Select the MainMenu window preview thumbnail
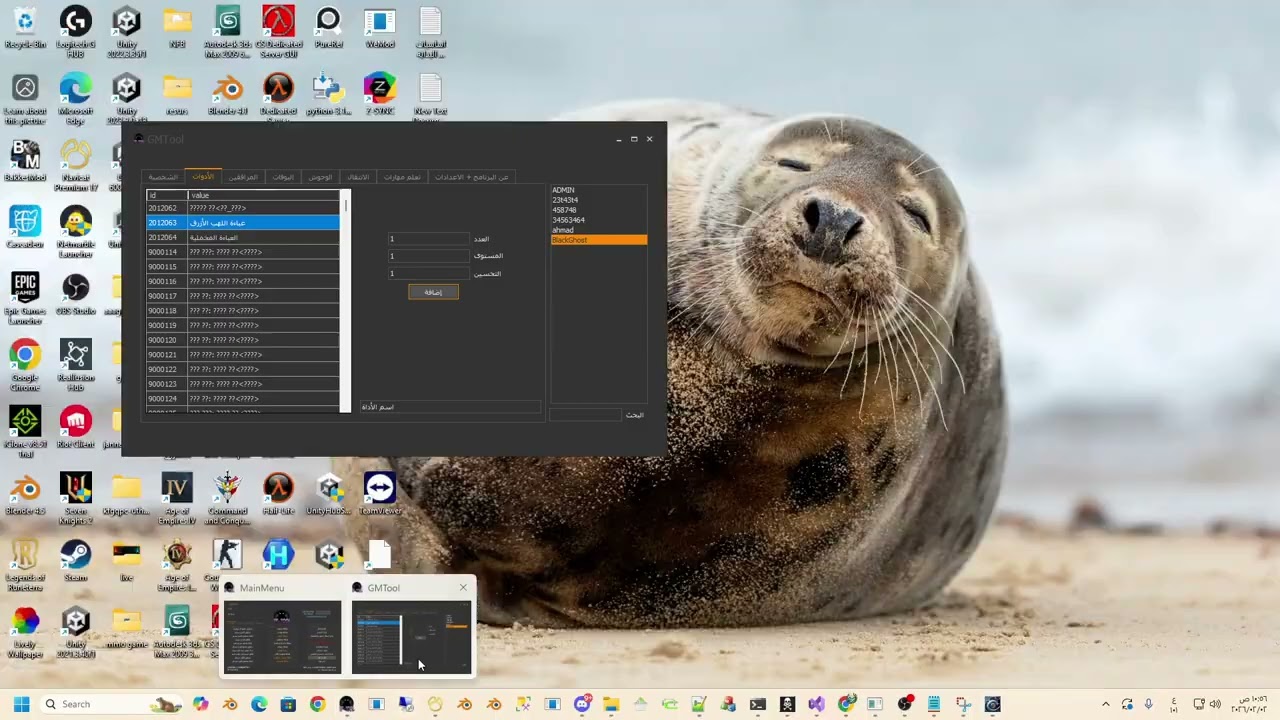Viewport: 1280px width, 720px height. coord(282,636)
